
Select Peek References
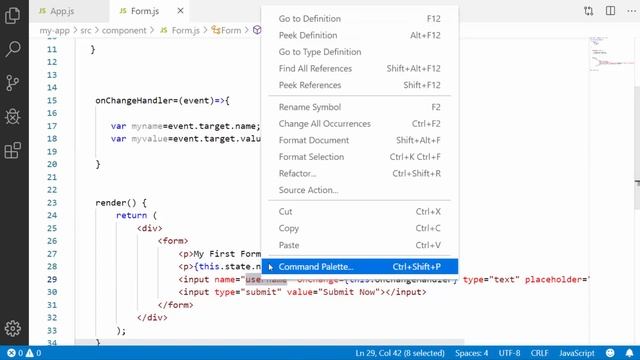point(360,85)
